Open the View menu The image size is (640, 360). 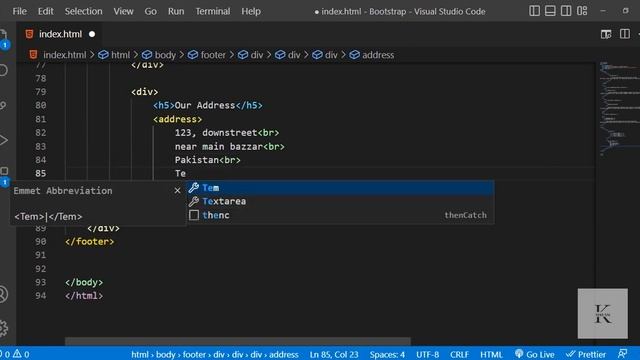point(123,11)
